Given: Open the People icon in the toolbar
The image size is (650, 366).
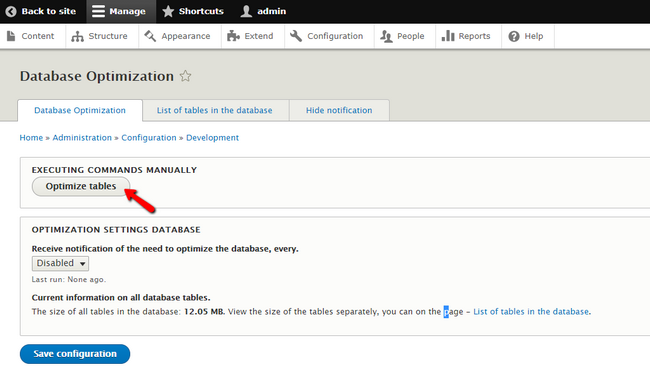Looking at the screenshot, I should [x=386, y=36].
